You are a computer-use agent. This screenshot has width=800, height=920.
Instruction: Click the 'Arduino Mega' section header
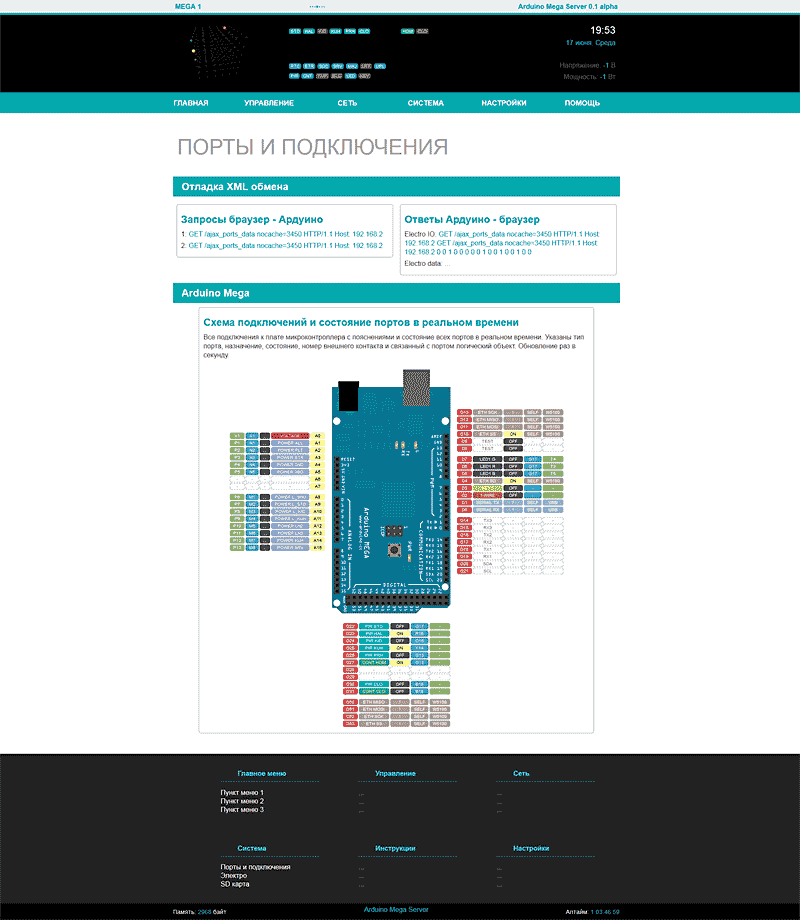396,293
